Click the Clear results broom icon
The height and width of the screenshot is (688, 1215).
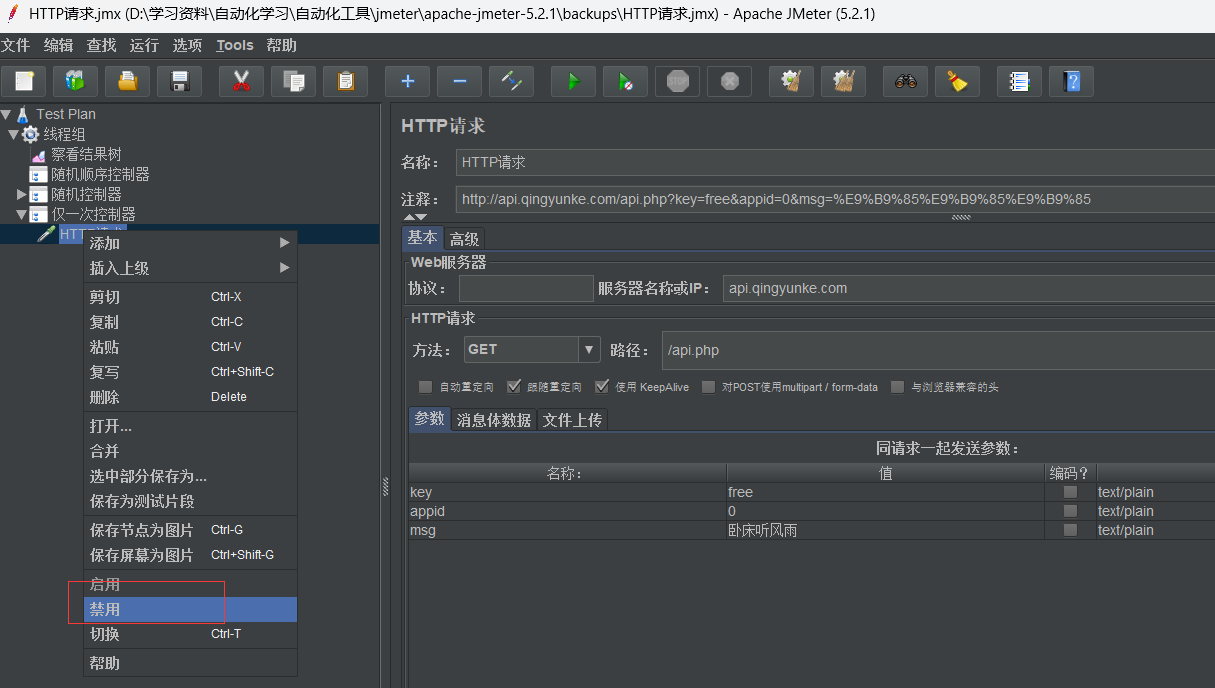[791, 81]
